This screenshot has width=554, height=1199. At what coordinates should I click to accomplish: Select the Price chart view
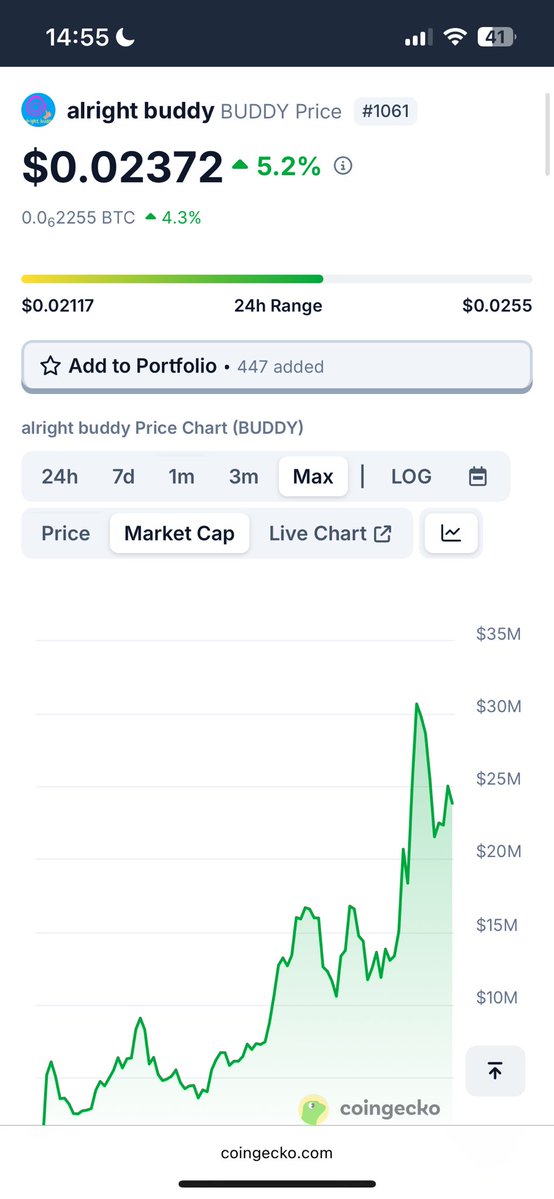click(66, 533)
